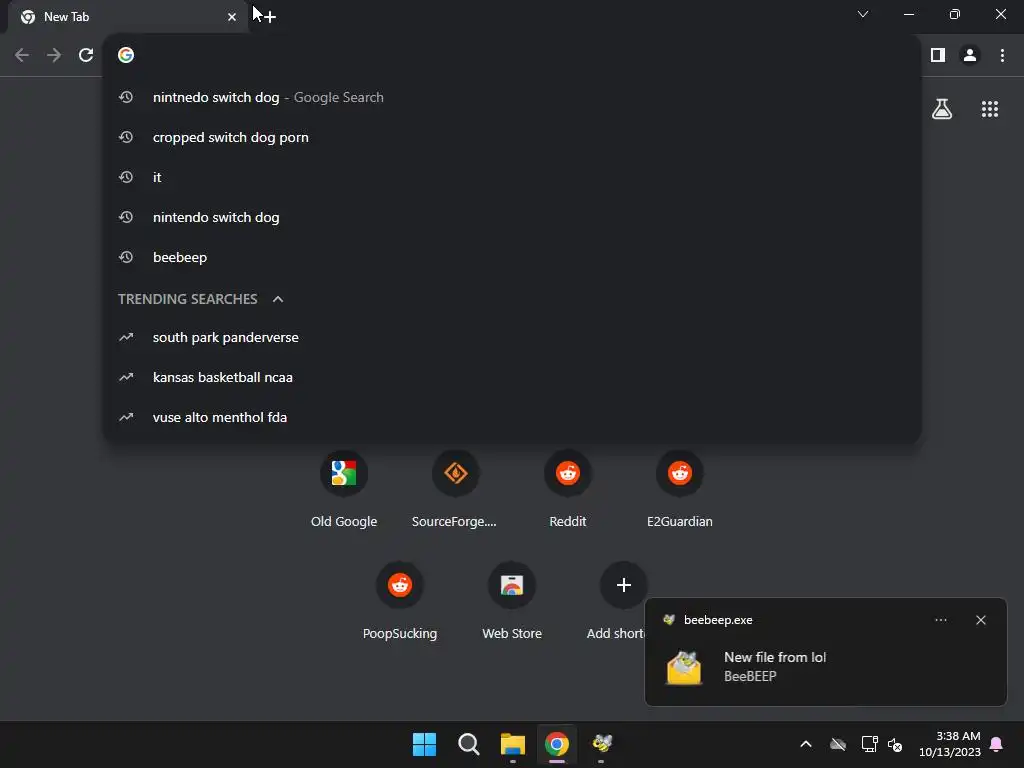Open the Windows Start menu
The width and height of the screenshot is (1024, 768).
tap(424, 744)
